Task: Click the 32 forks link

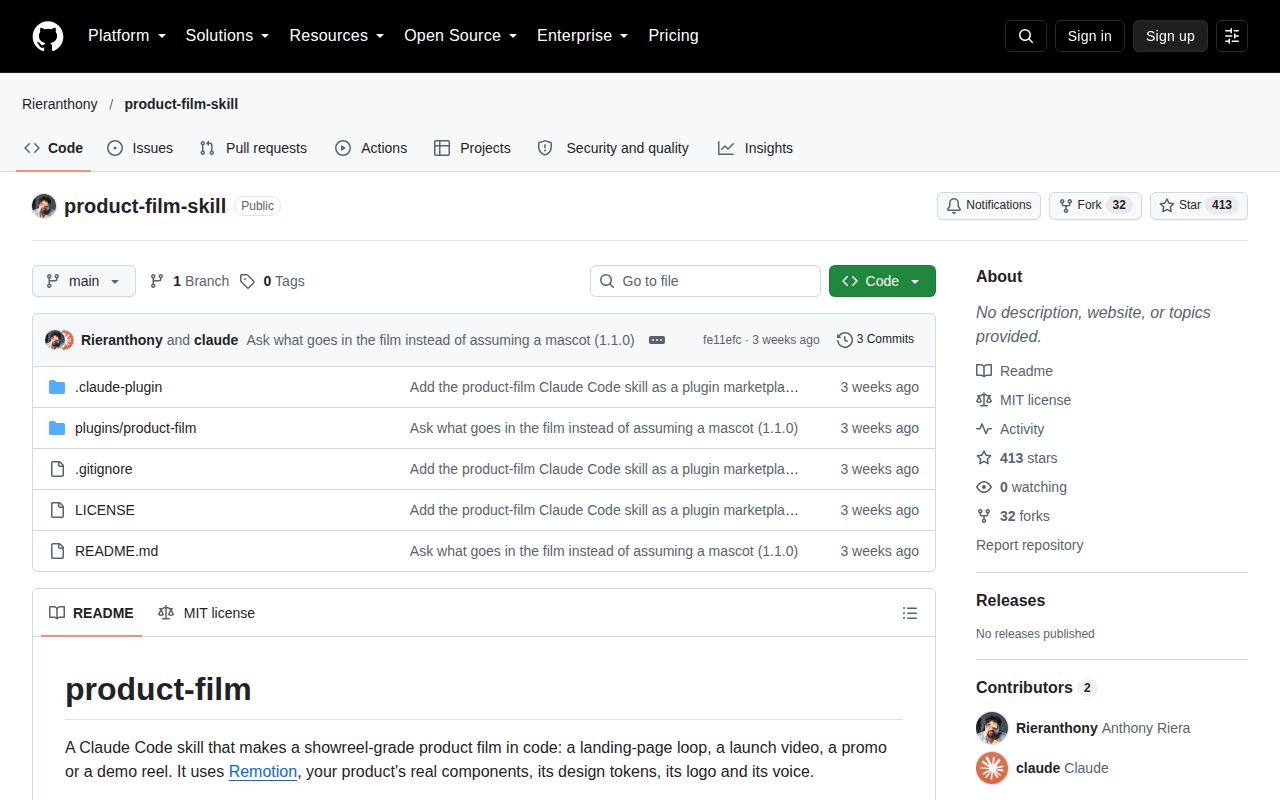Action: click(1013, 516)
